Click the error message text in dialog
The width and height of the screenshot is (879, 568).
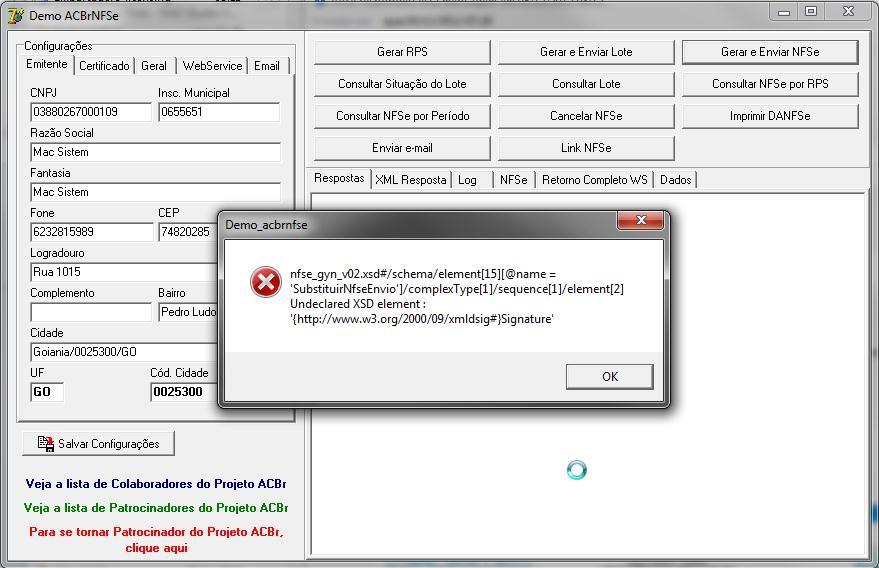[457, 297]
